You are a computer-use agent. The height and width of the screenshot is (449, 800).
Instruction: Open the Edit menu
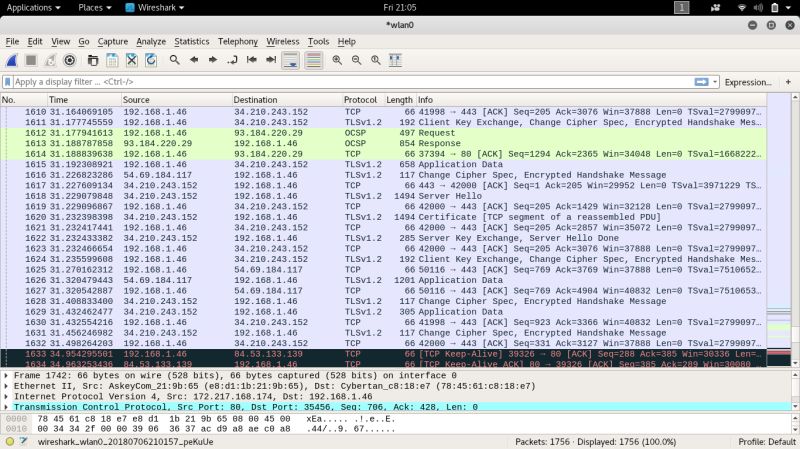point(35,41)
